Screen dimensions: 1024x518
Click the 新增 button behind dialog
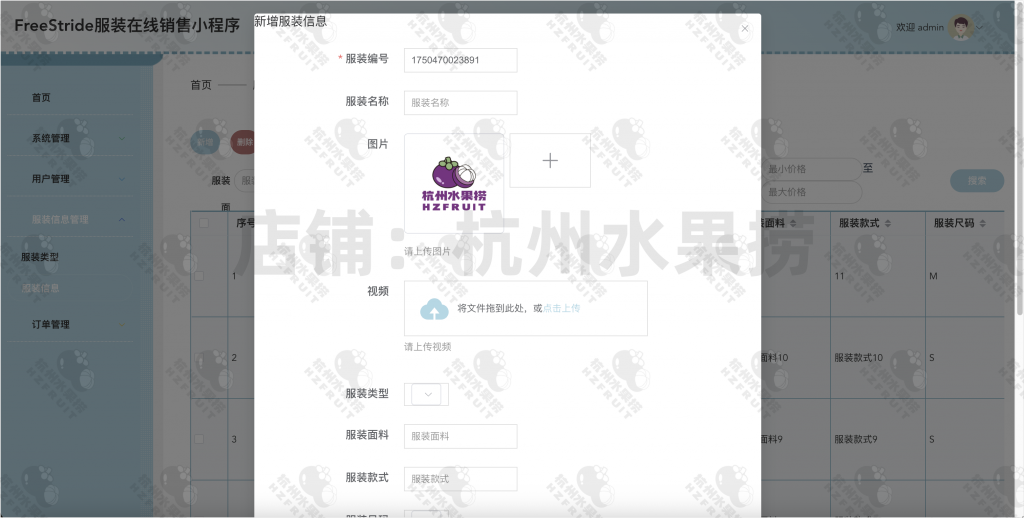(205, 142)
